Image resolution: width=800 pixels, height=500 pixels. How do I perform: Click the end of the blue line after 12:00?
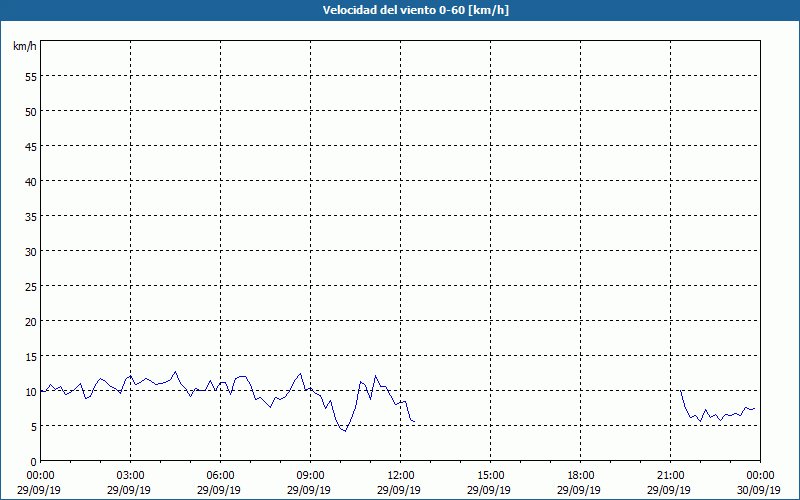(x=414, y=421)
